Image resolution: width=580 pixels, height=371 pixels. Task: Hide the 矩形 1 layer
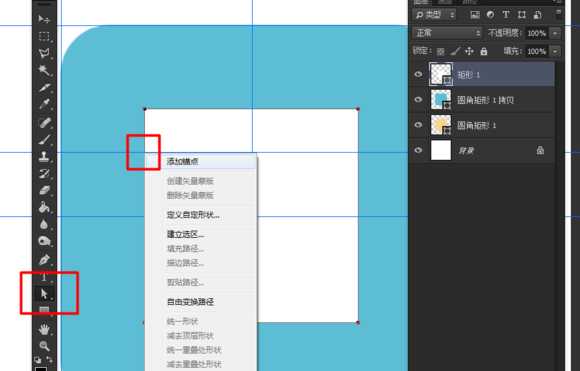[418, 74]
